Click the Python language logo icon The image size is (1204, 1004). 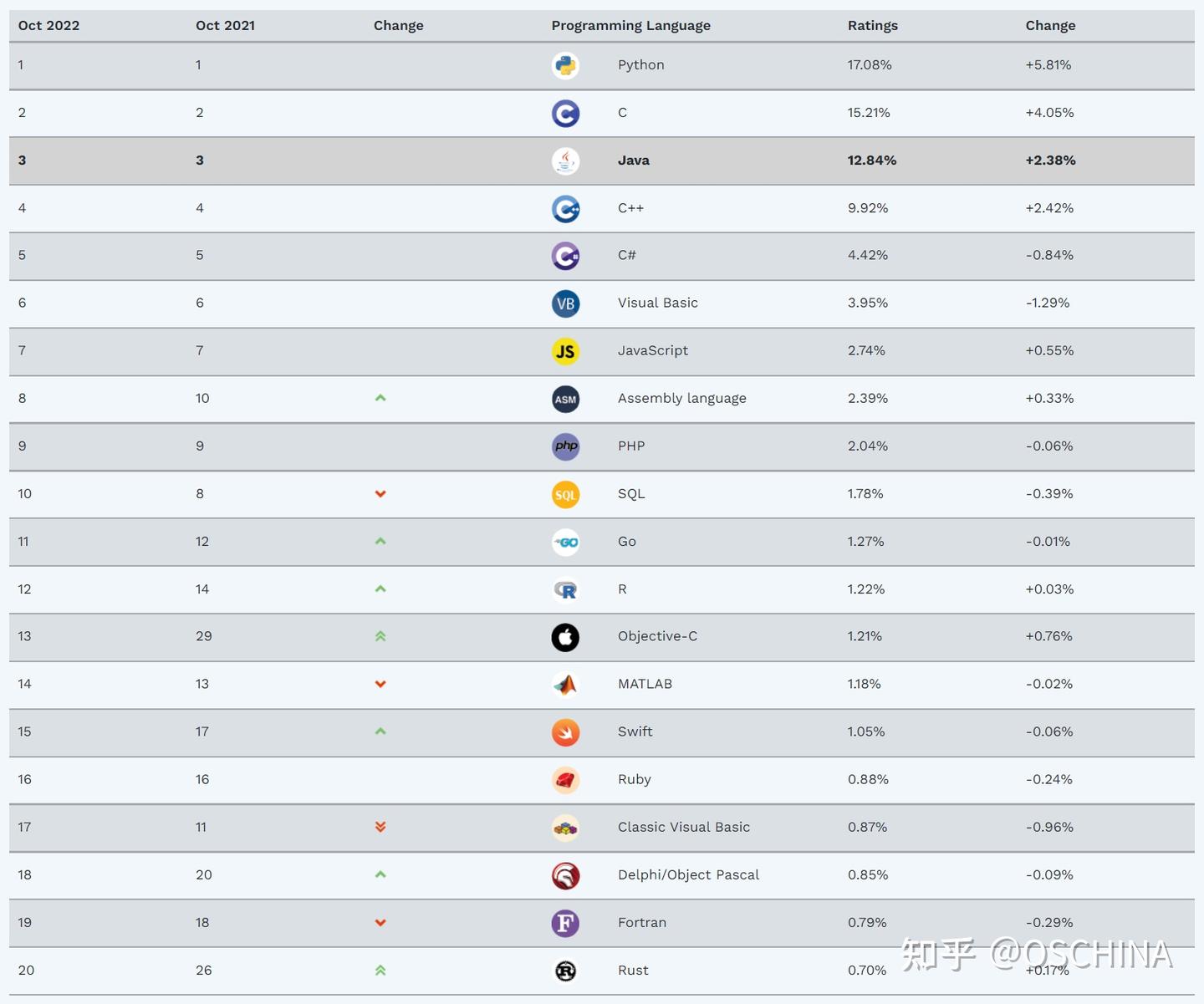(566, 65)
